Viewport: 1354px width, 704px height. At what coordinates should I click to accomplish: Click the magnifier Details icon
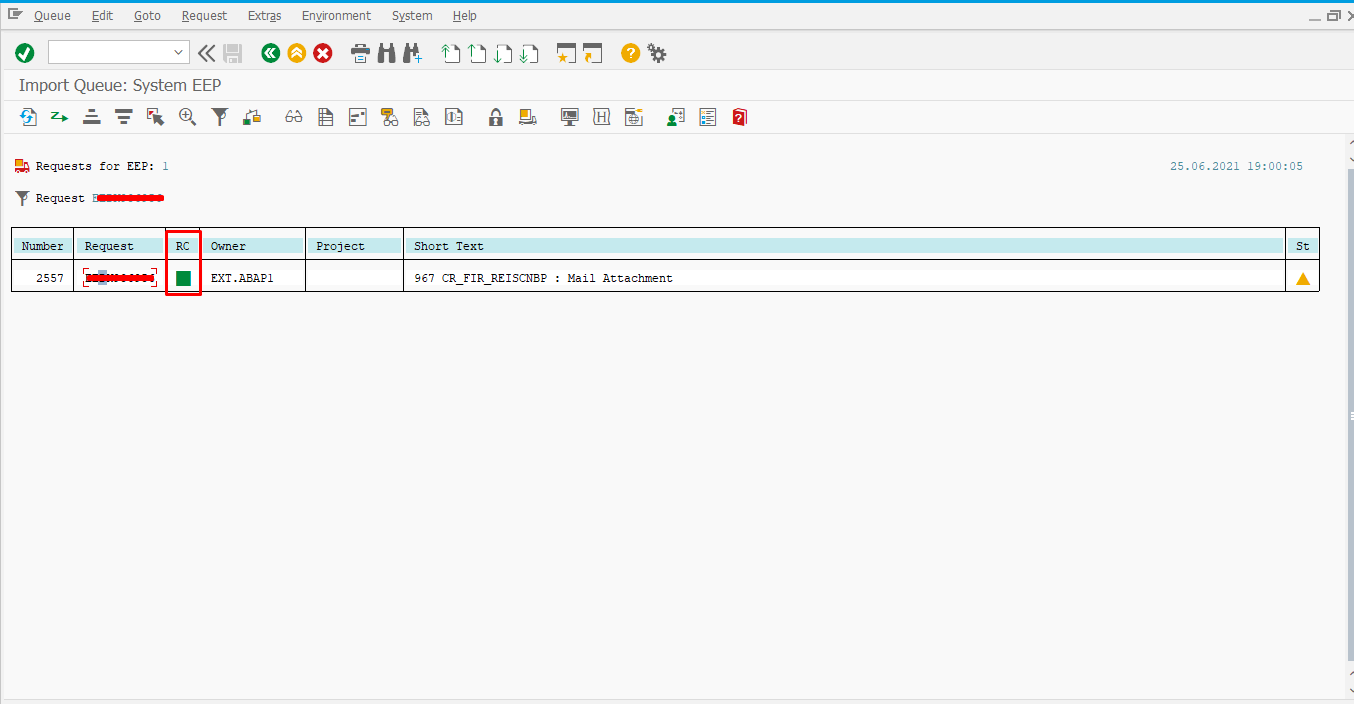[x=187, y=117]
